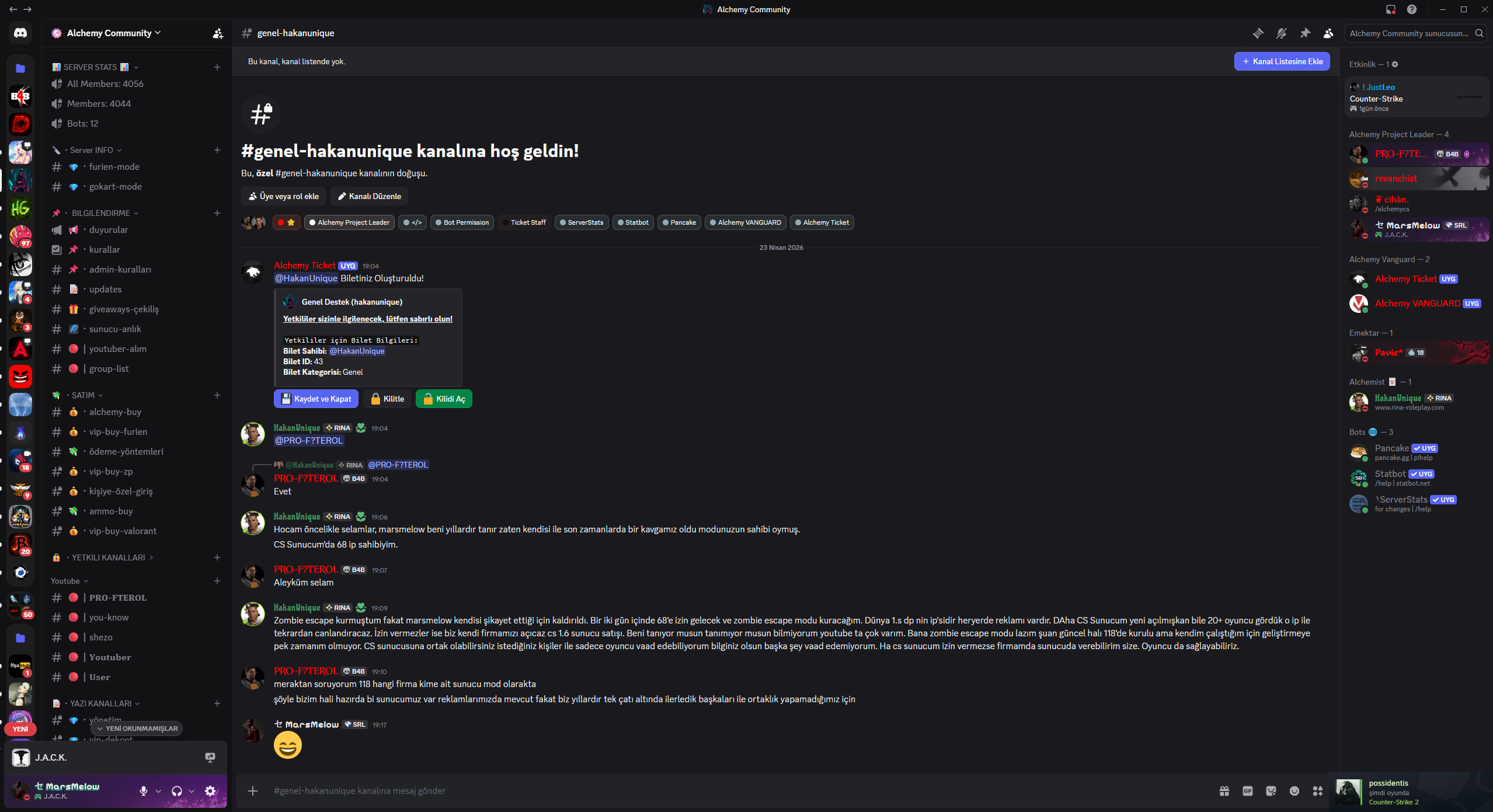Open audio output options arrow

point(192,791)
